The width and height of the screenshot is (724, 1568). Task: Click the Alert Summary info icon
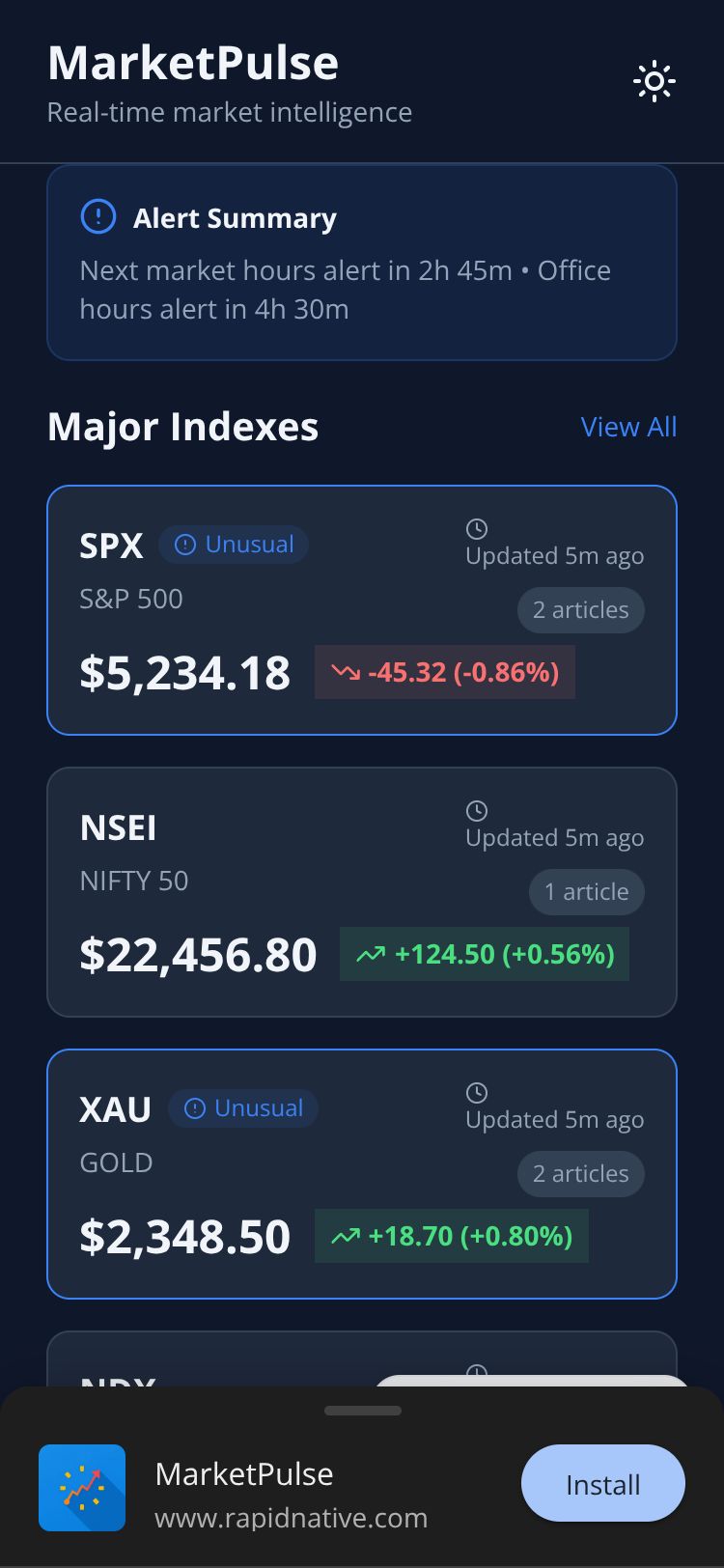pos(97,217)
